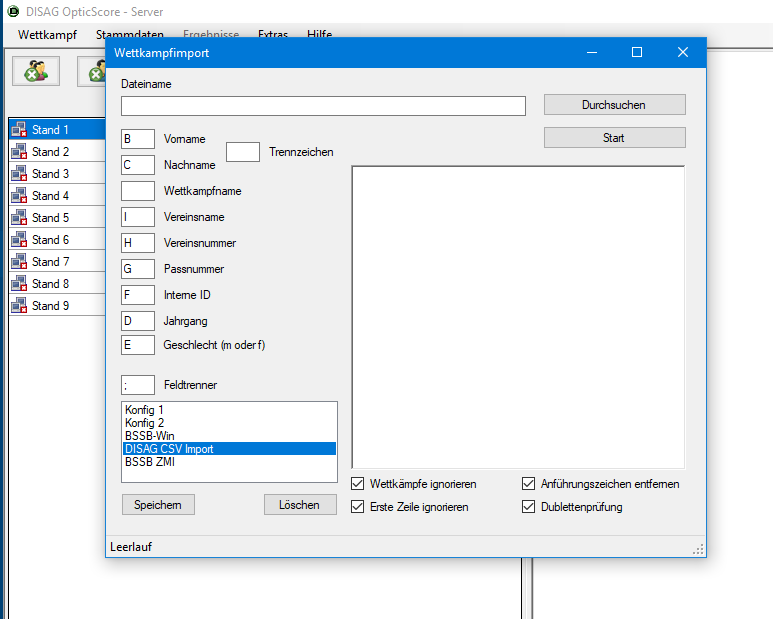Disable Anführungszeichen entfernen option
The width and height of the screenshot is (773, 619).
(x=529, y=484)
